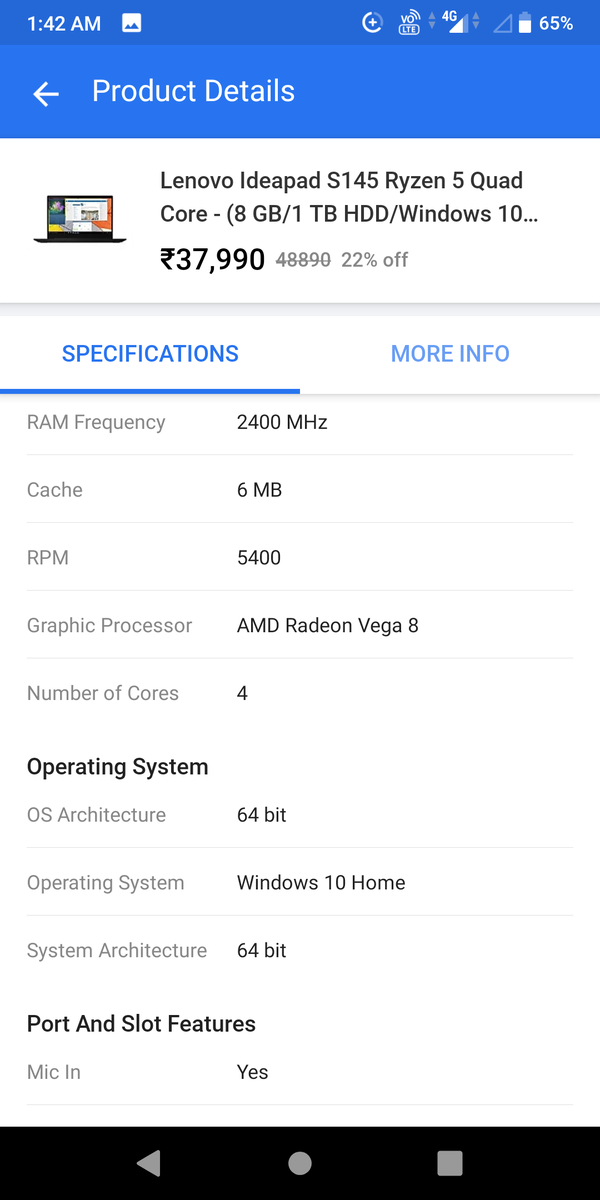Tap the battery icon in status bar

(524, 23)
